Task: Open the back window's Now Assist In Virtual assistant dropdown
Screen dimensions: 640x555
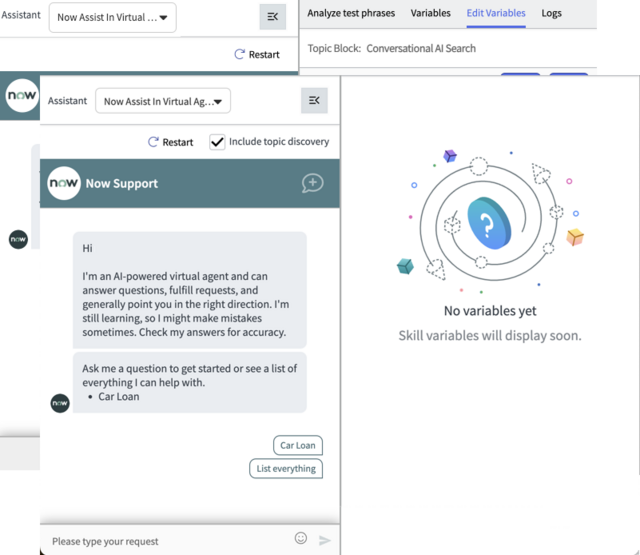Action: point(113,17)
